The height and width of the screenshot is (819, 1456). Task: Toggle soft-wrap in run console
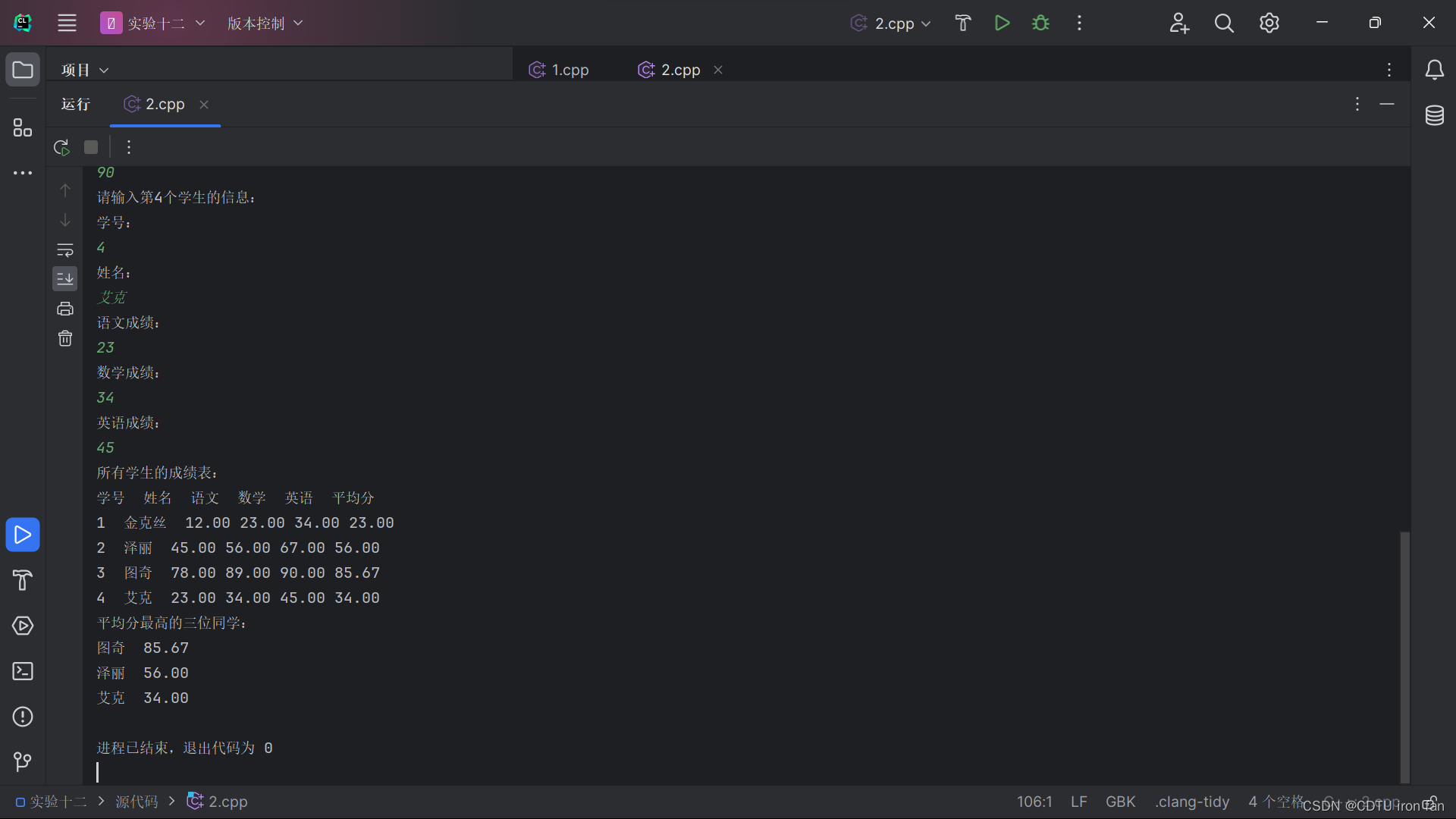click(65, 249)
